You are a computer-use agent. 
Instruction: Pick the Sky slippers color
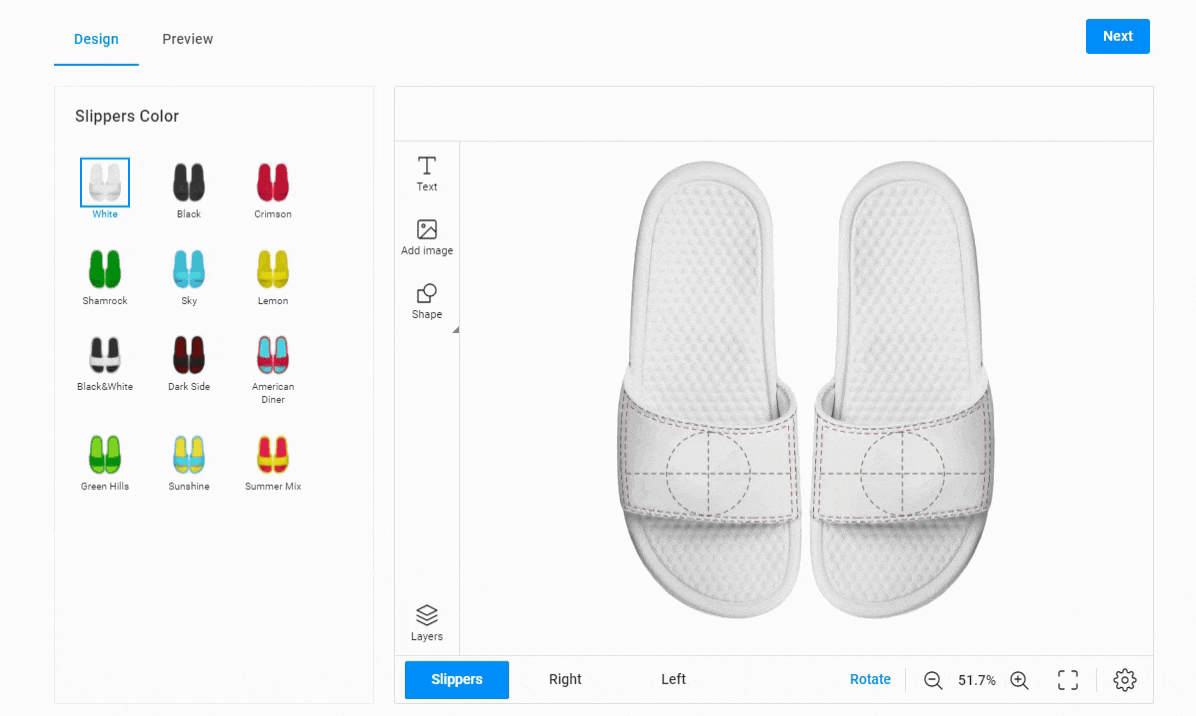[188, 277]
